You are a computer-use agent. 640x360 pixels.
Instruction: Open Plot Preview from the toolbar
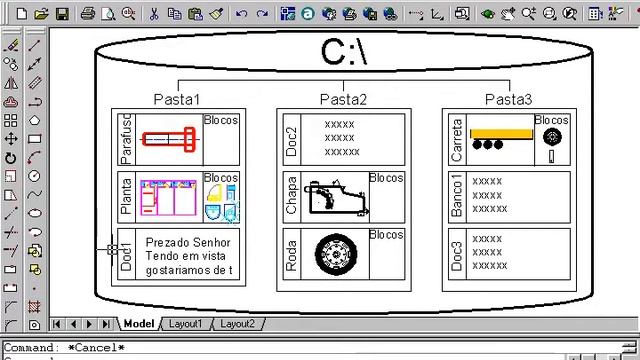(108, 14)
